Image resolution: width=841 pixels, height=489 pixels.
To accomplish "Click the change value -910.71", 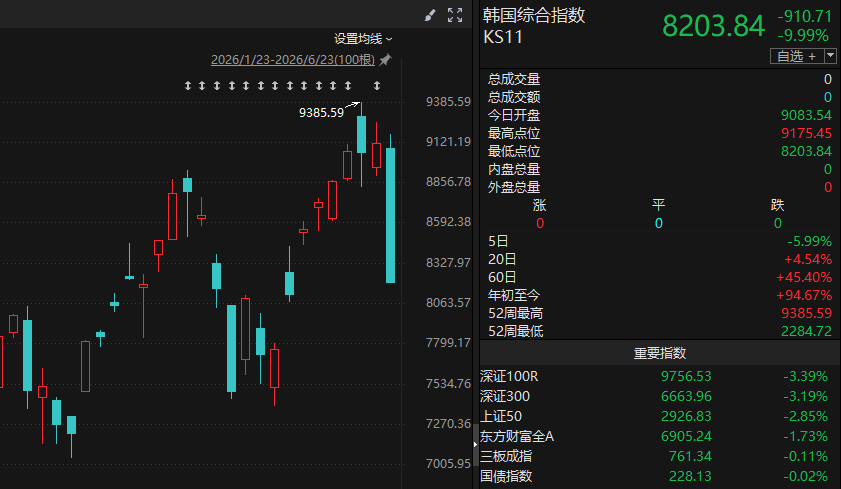I will point(804,17).
